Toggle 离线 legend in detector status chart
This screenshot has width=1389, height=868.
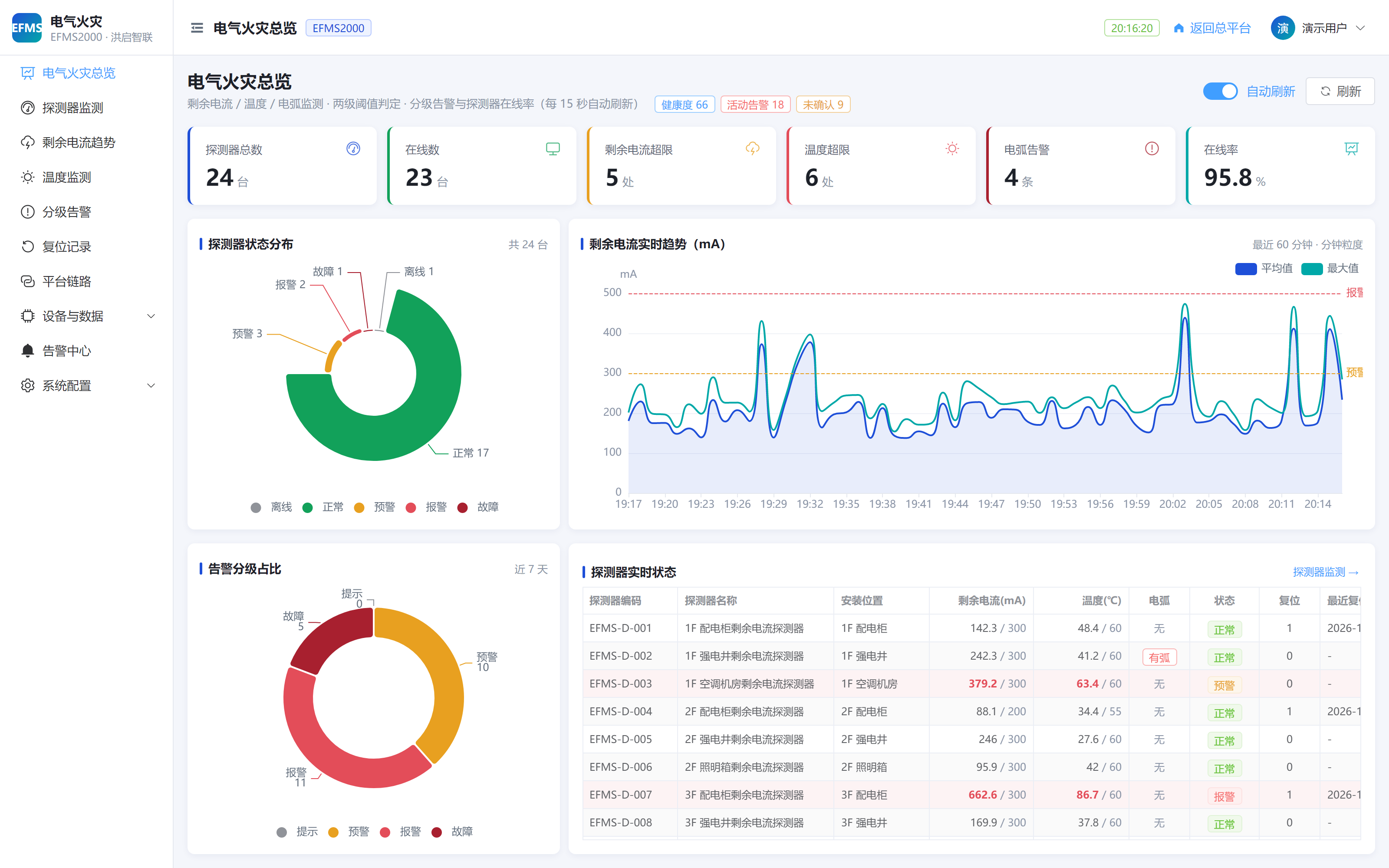271,507
